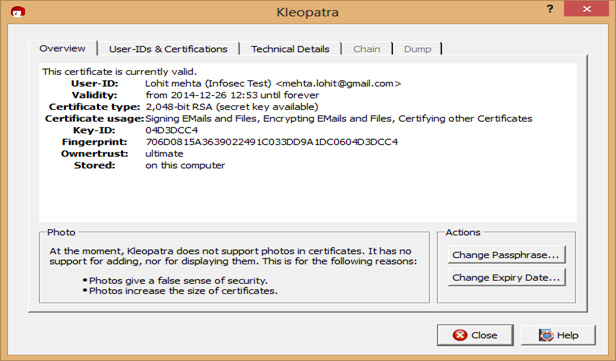
Task: Switch to the Overview tab
Action: [x=62, y=48]
